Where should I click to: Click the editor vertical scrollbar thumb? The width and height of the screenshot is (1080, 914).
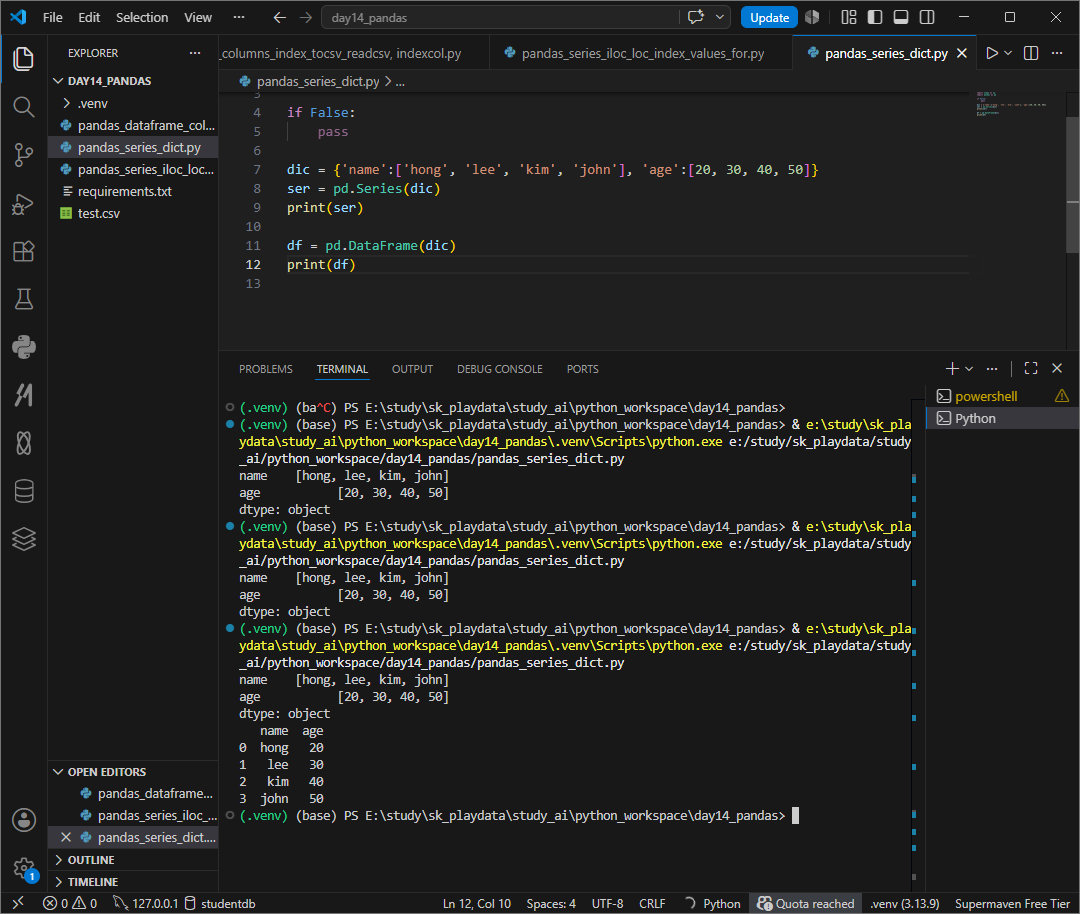click(x=1072, y=185)
